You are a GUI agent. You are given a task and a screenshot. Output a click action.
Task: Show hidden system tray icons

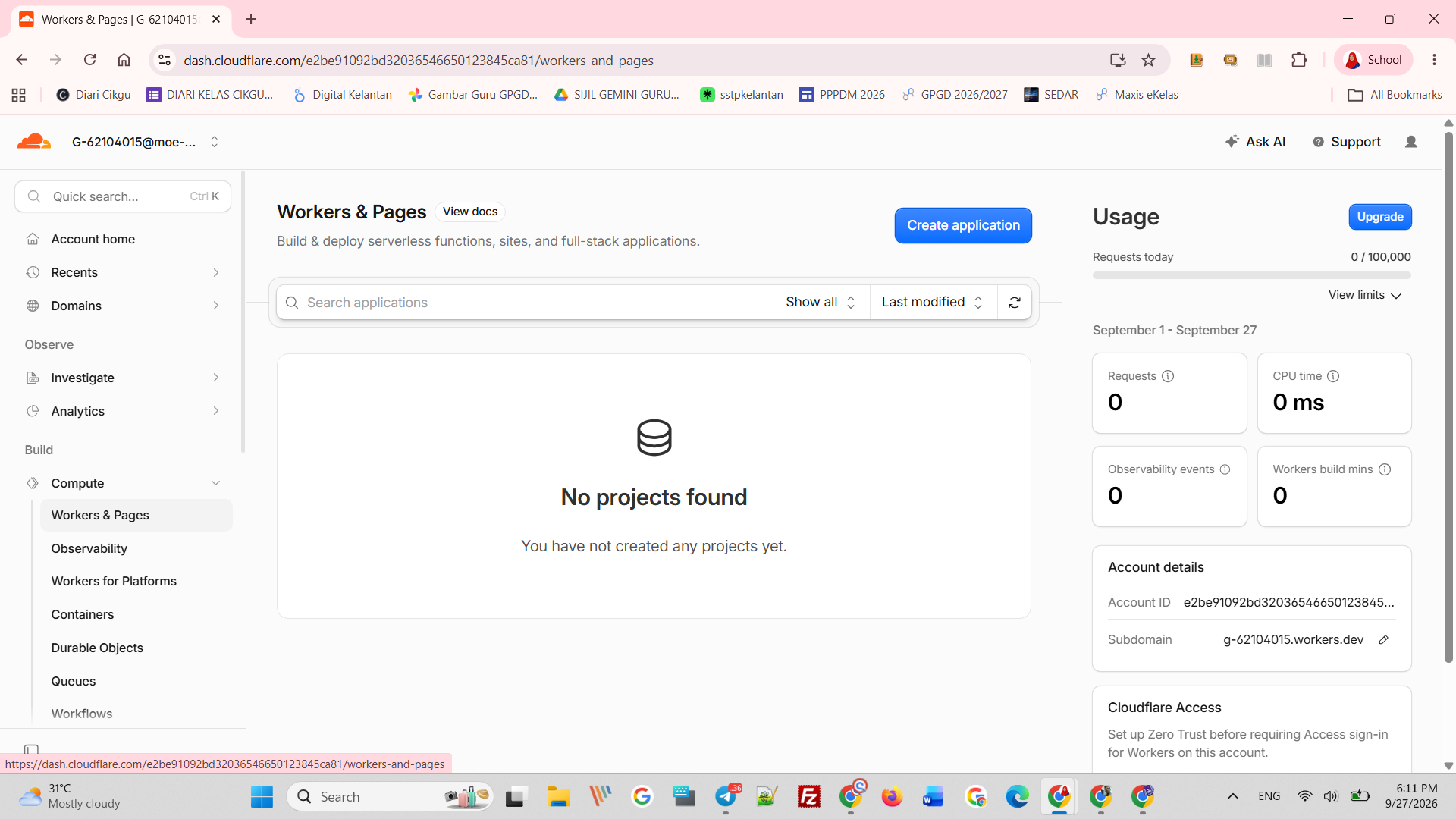1233,796
